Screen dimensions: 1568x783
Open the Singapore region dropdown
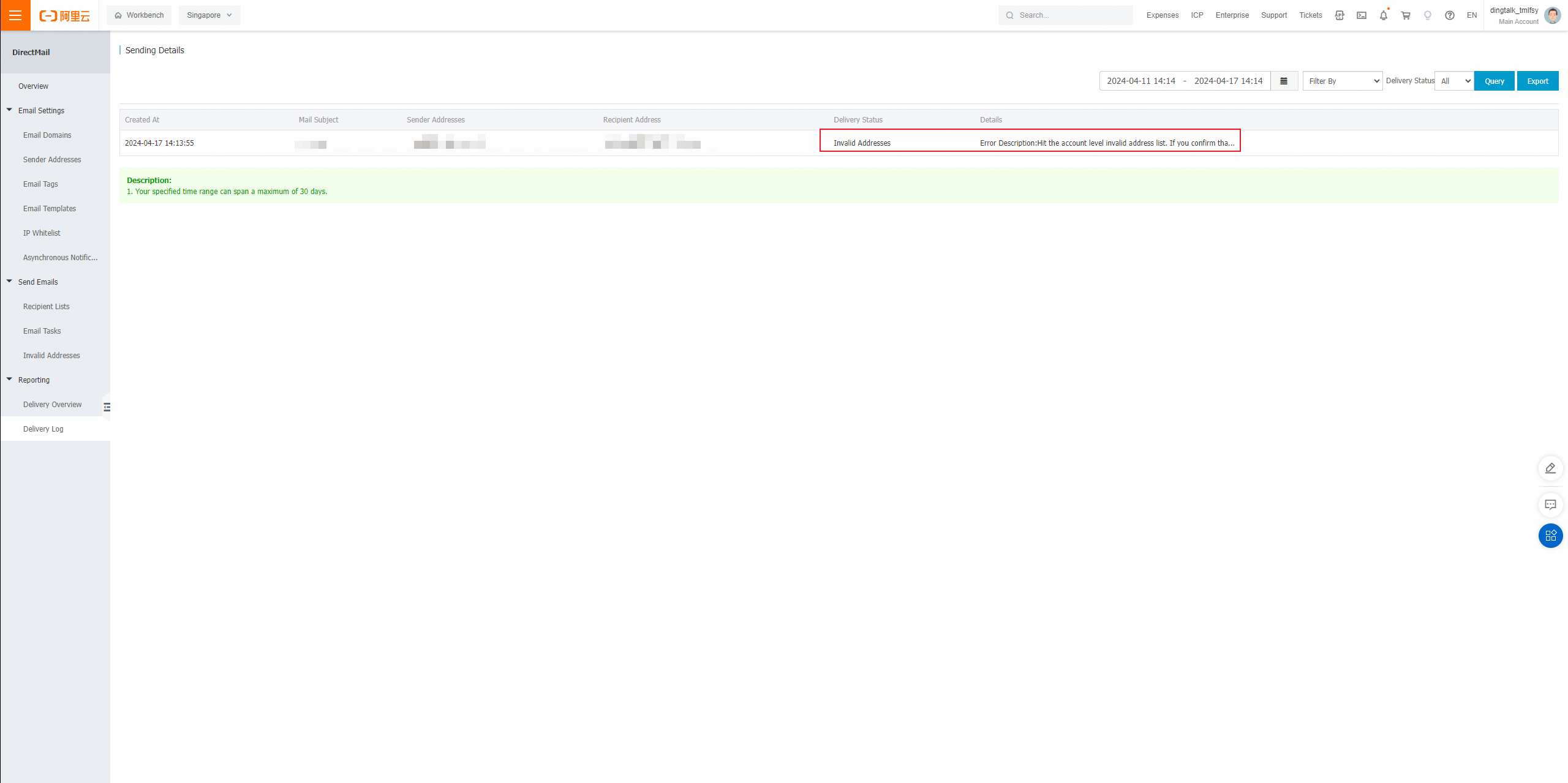pyautogui.click(x=209, y=15)
